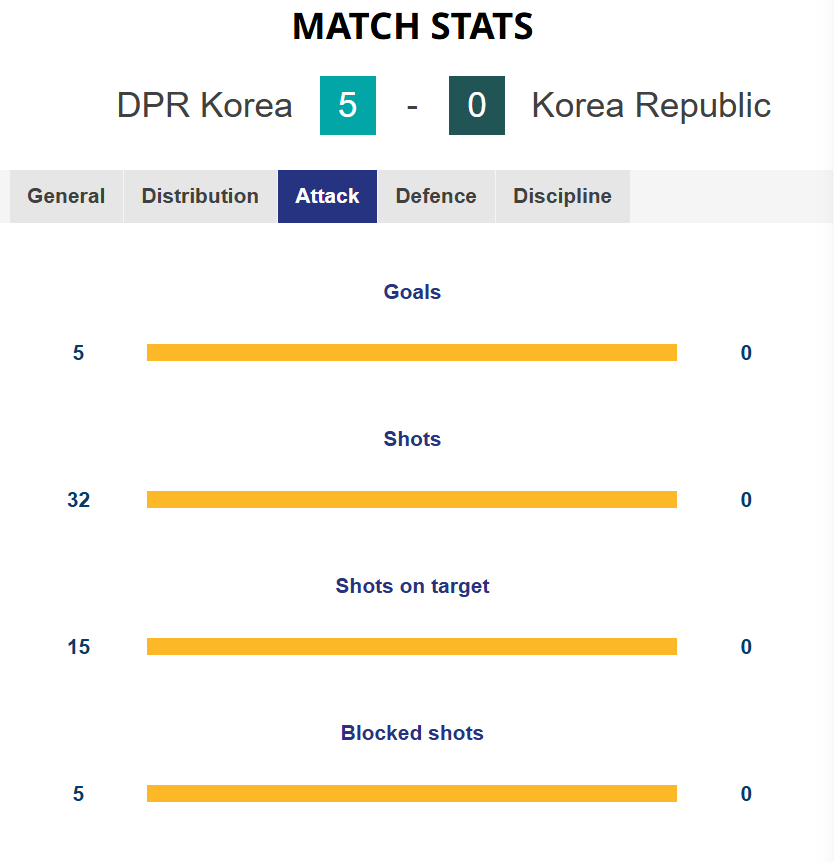Click the Blocked shots label
Image resolution: width=834 pixels, height=862 pixels.
412,733
